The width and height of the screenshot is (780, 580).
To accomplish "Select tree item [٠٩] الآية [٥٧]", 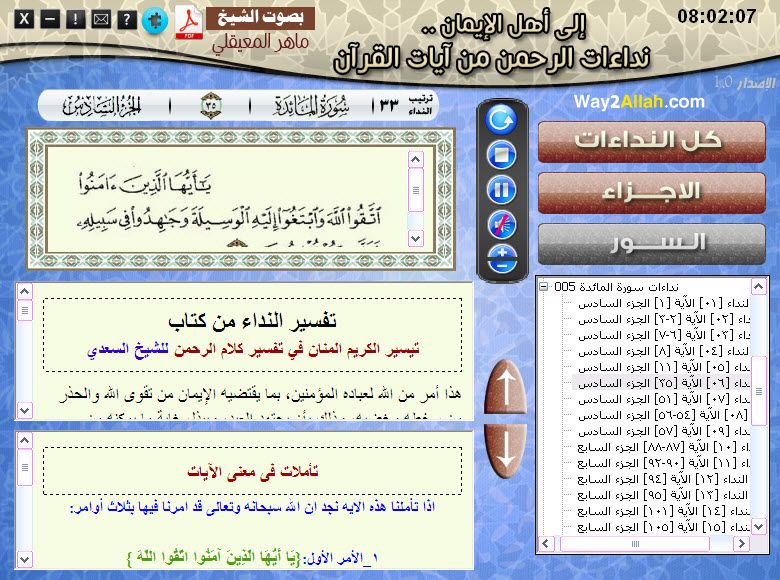I will pyautogui.click(x=663, y=431).
